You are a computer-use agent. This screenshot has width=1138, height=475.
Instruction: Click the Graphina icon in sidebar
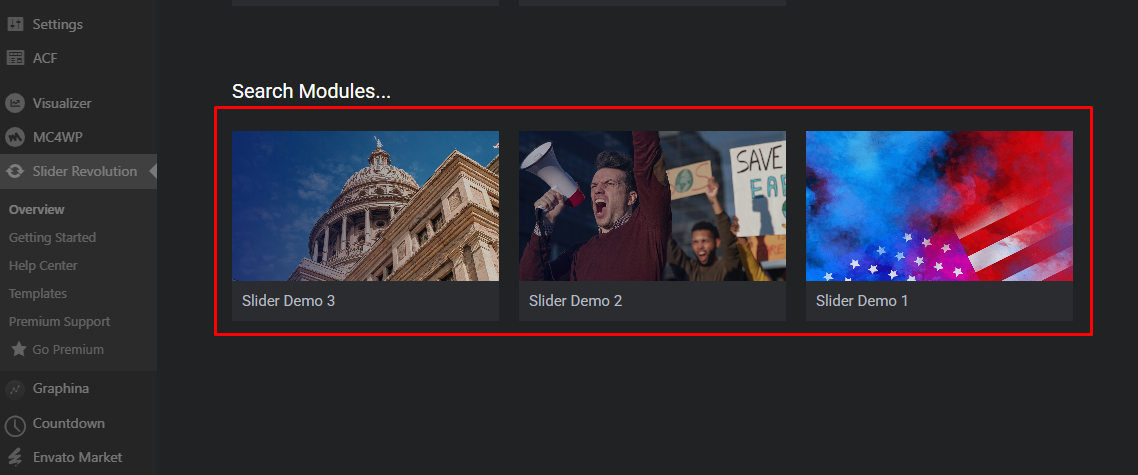[x=15, y=389]
